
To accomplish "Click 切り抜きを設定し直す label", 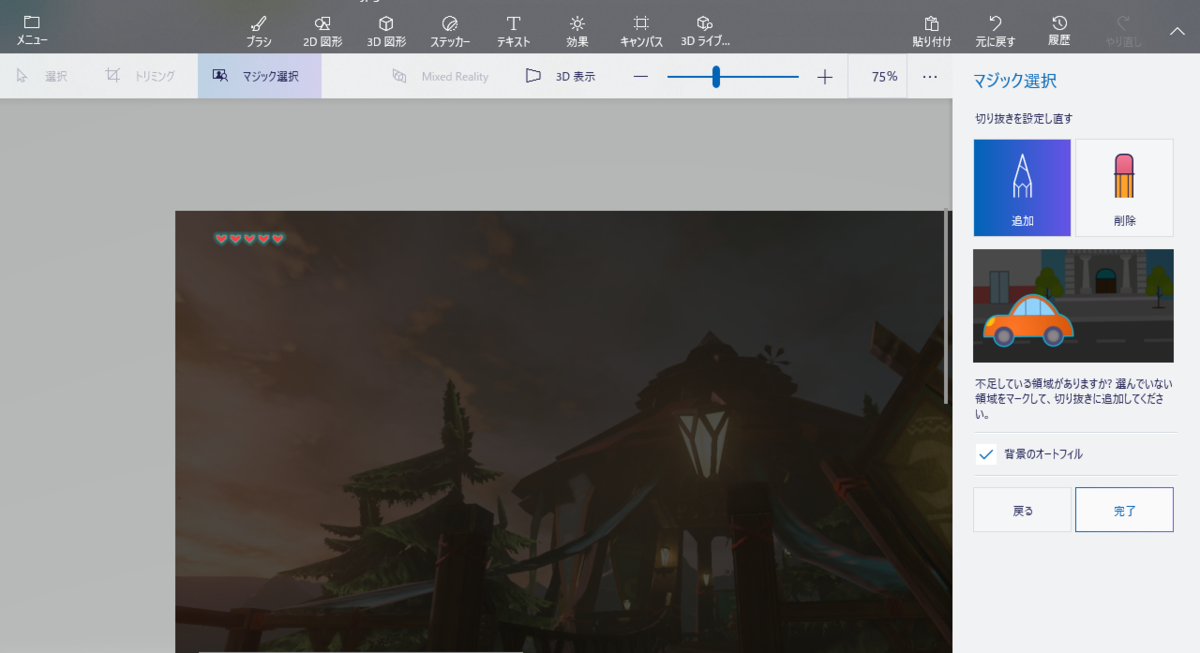I will [x=1024, y=118].
